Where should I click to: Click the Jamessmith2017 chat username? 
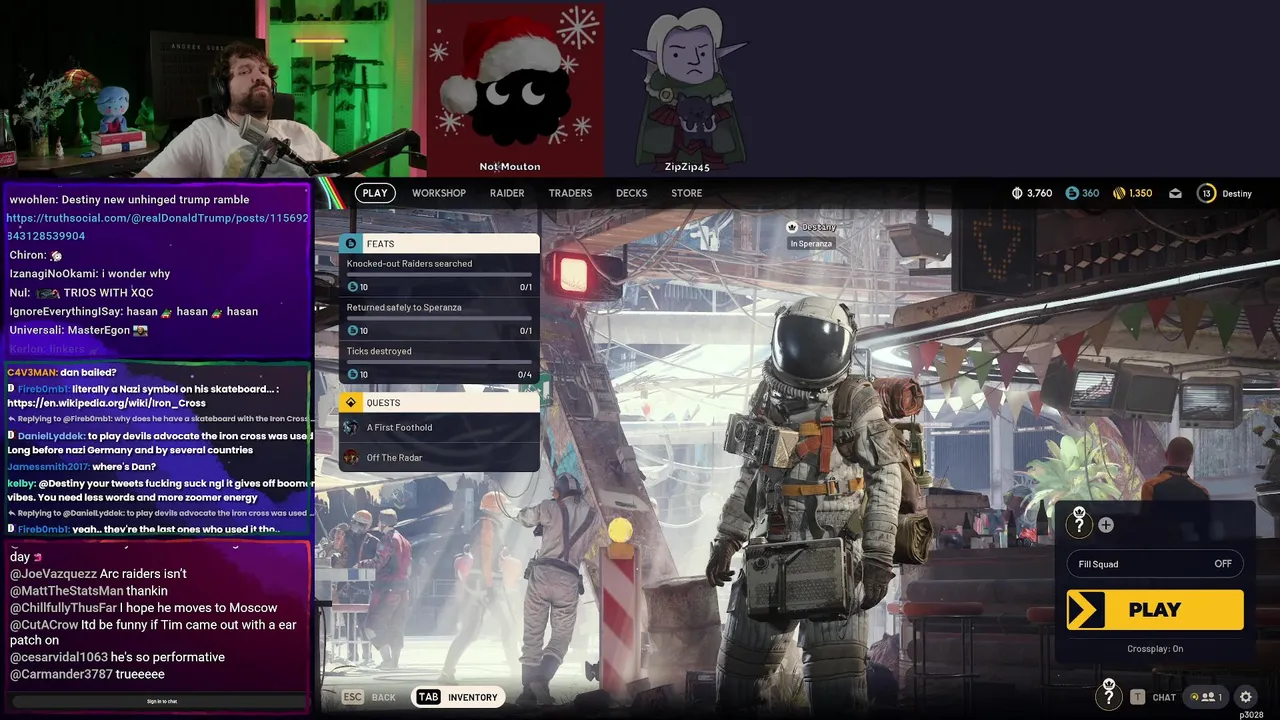48,466
